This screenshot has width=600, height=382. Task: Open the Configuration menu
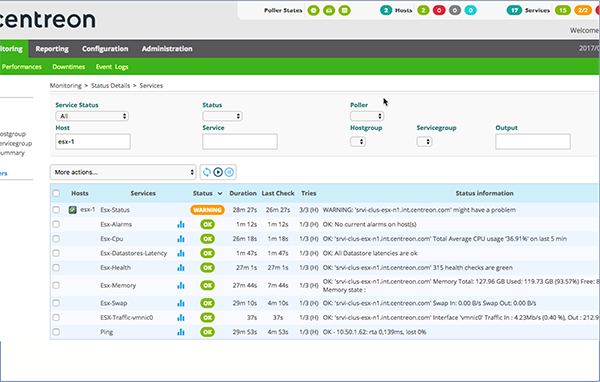coord(105,49)
